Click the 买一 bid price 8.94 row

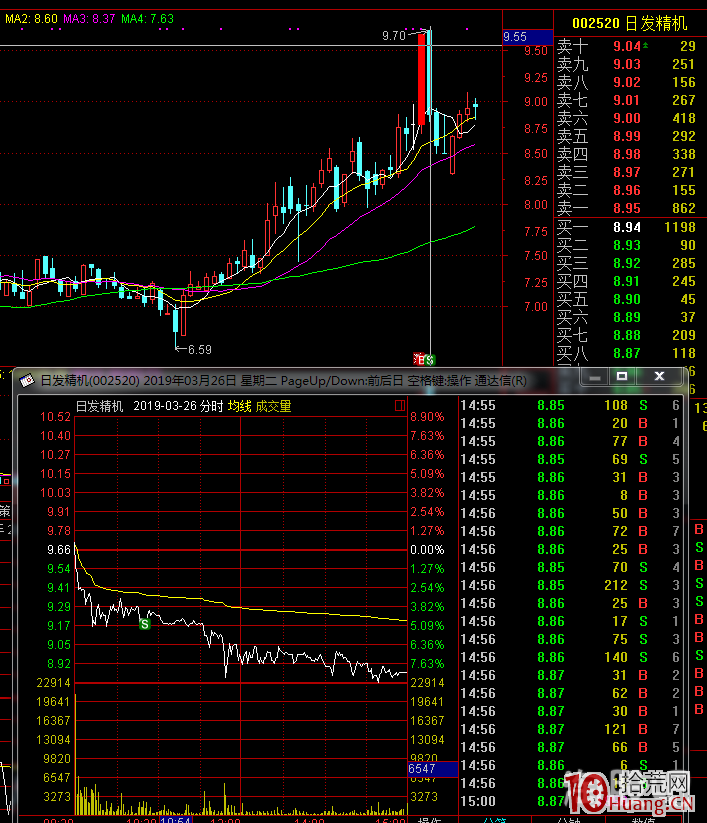coord(627,228)
